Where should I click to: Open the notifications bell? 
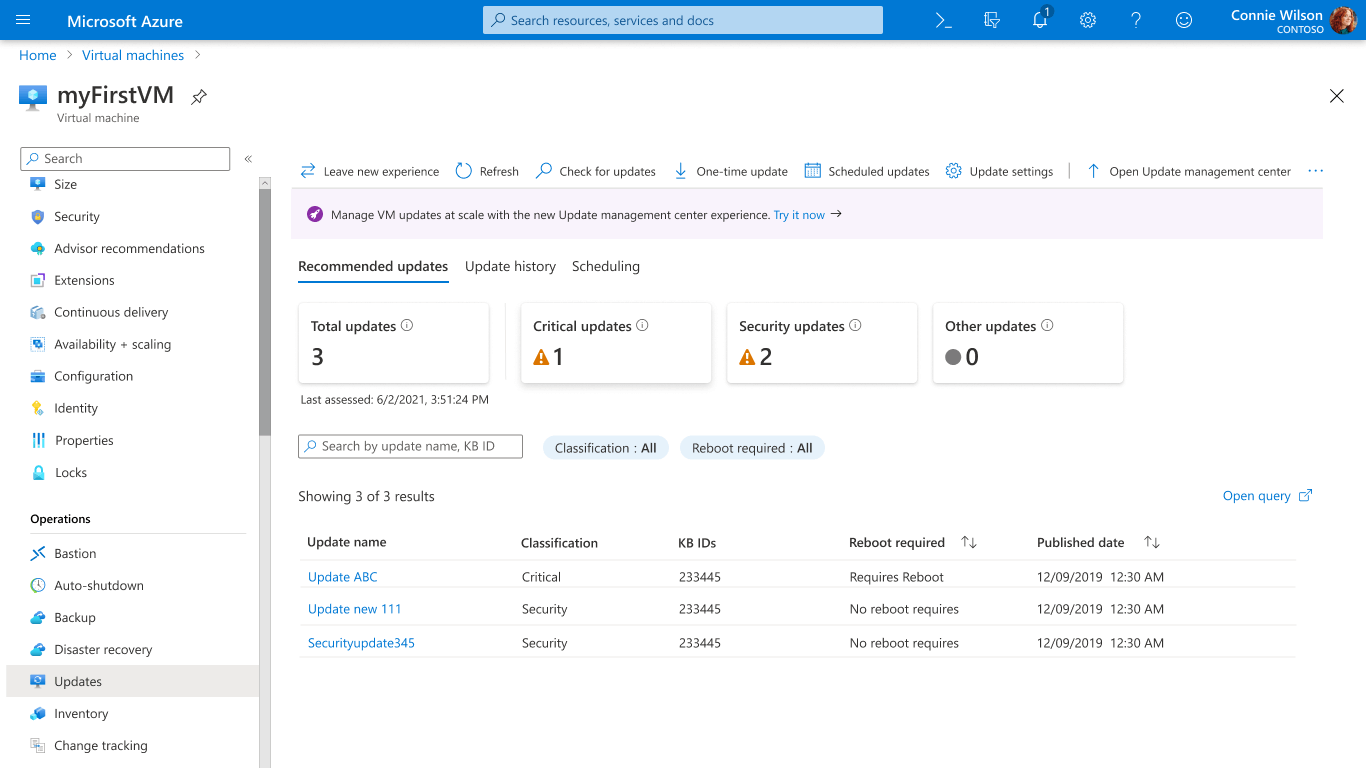coord(1040,20)
